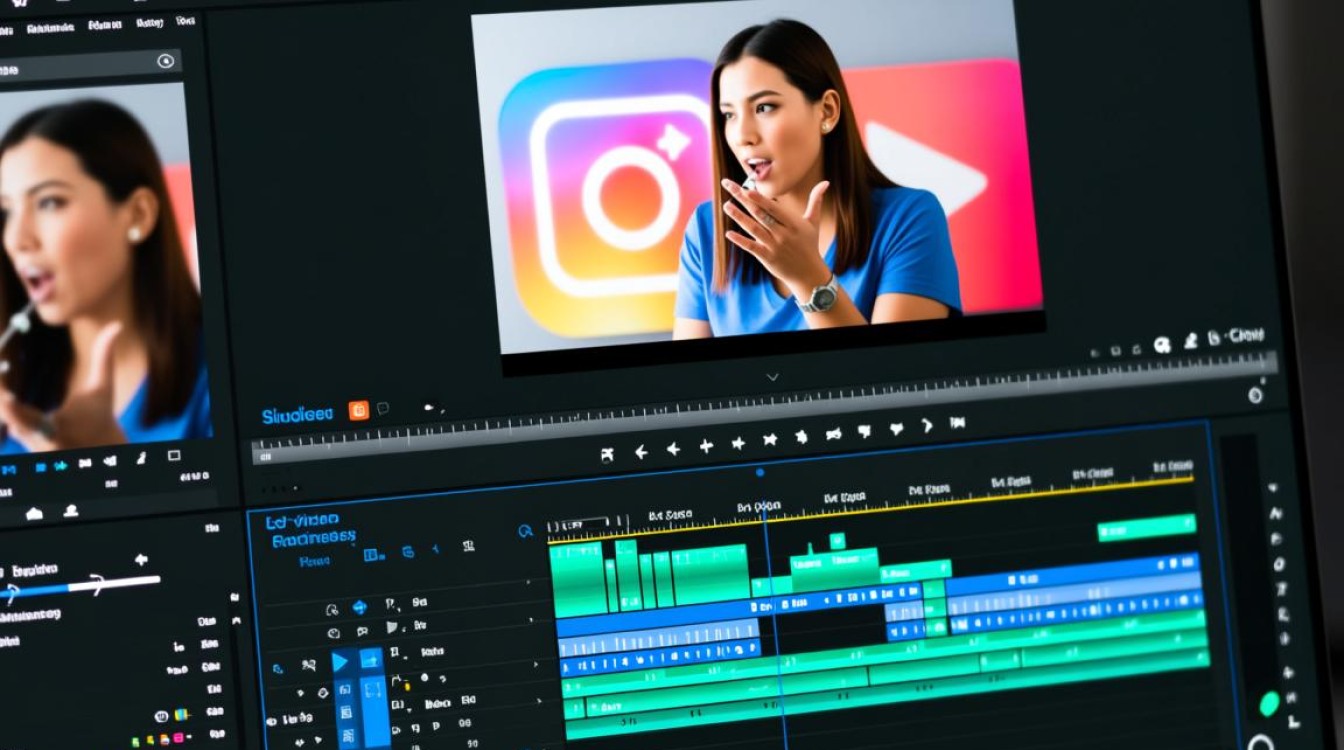This screenshot has width=1344, height=750.
Task: Expand the down chevron beneath the program preview
Action: click(772, 377)
